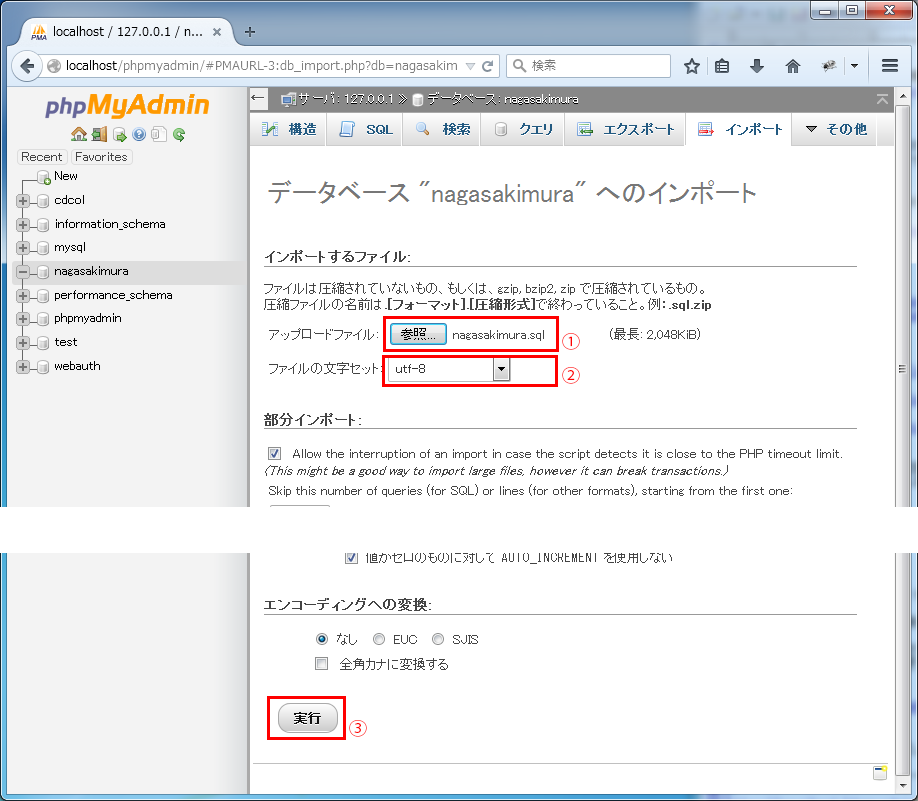Go to browser home page icon

point(793,66)
